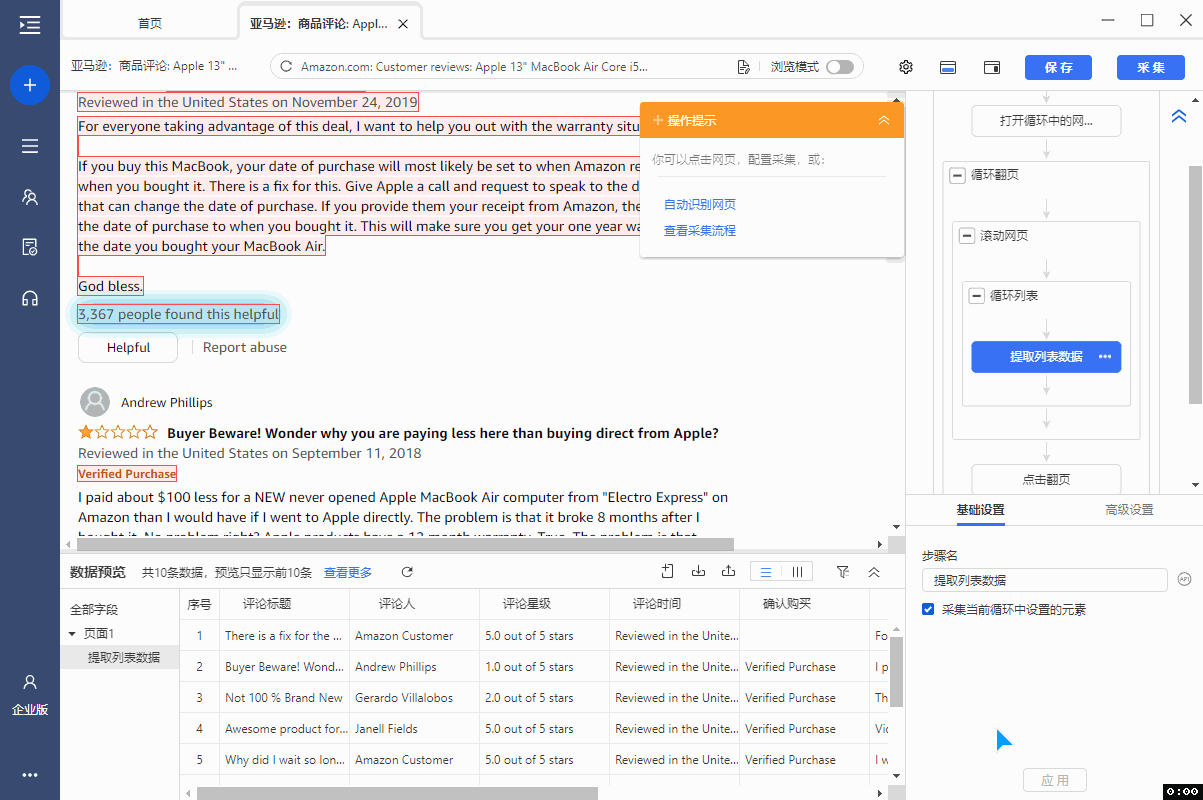
Task: Click the blue plus new task button
Action: (30, 85)
